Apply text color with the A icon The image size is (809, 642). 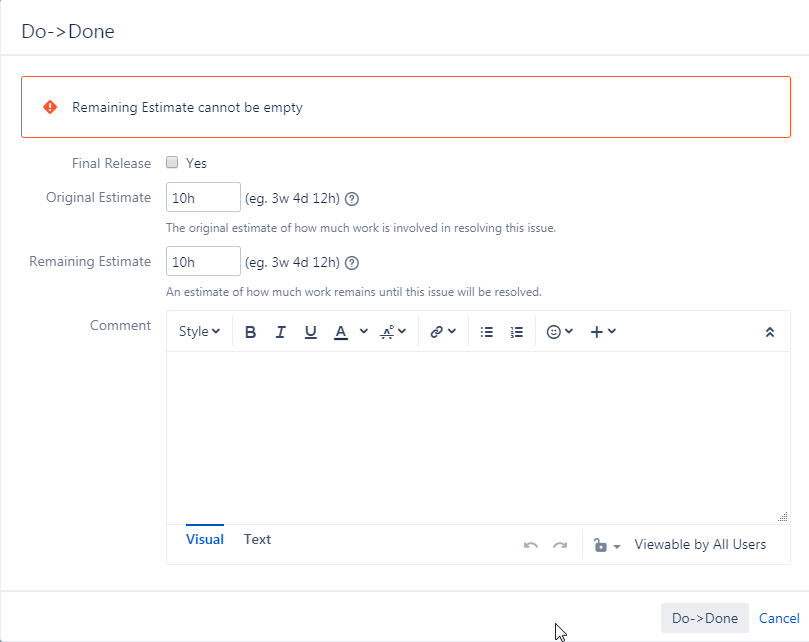pos(341,332)
